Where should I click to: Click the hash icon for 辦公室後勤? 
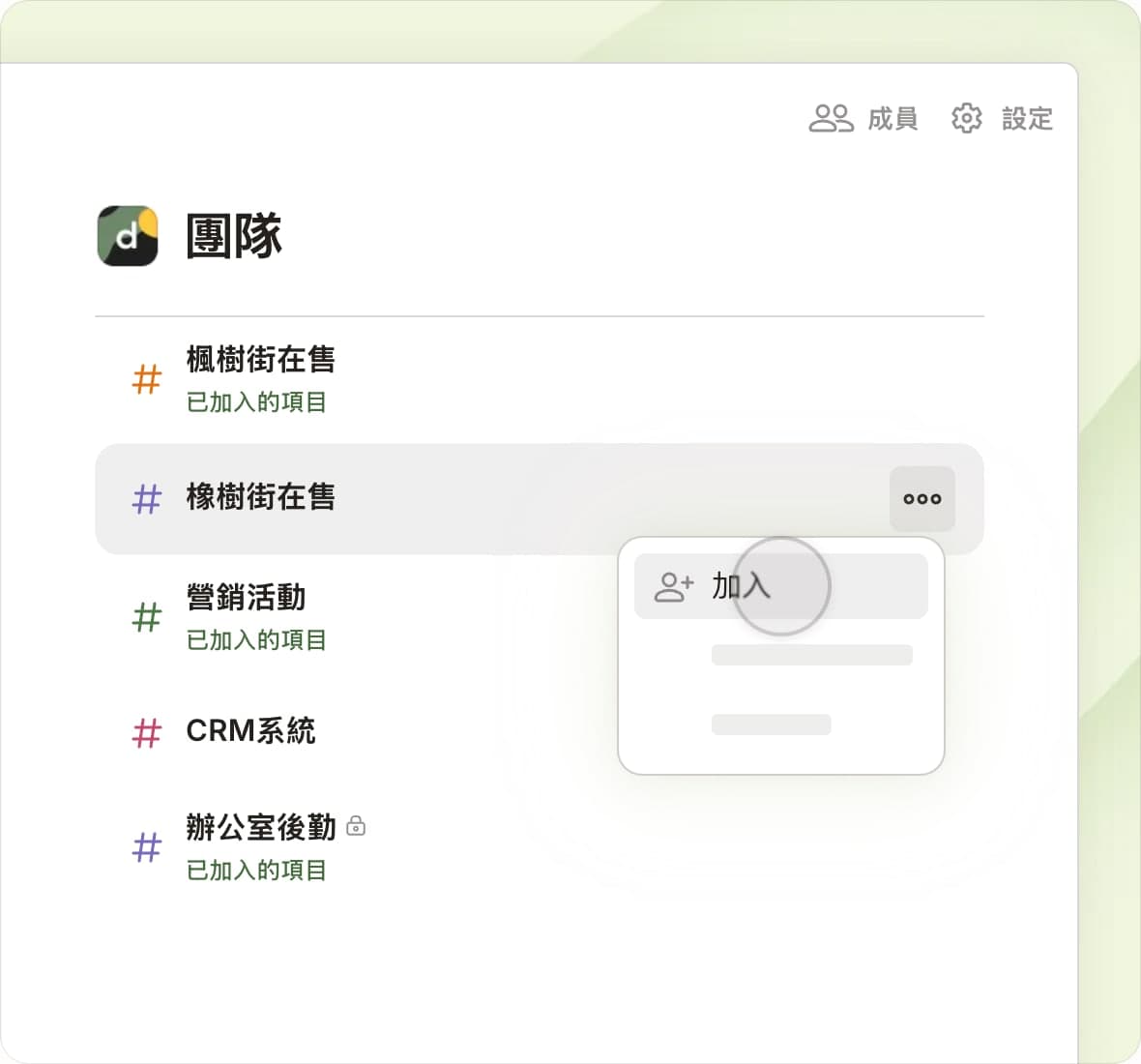[x=147, y=848]
